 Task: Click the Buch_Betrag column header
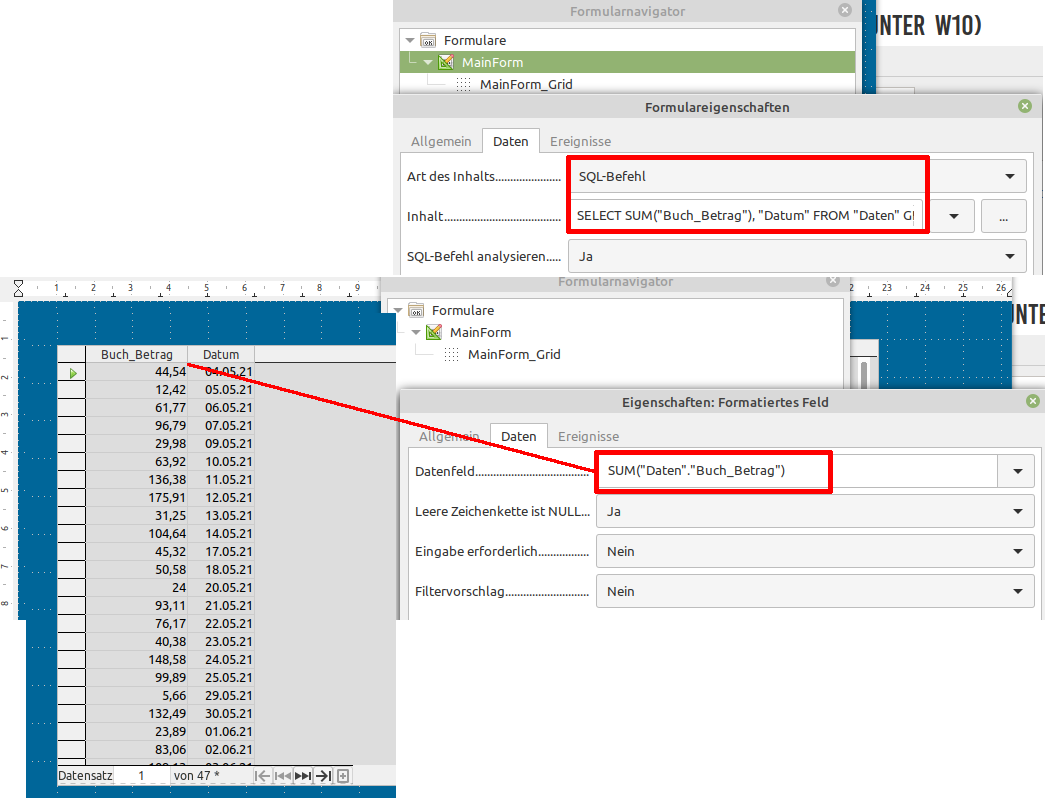tap(136, 354)
